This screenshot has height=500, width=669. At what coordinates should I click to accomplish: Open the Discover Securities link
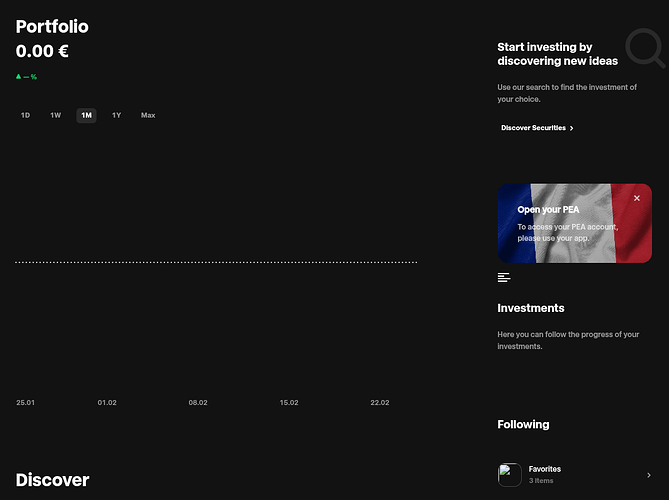click(x=533, y=128)
